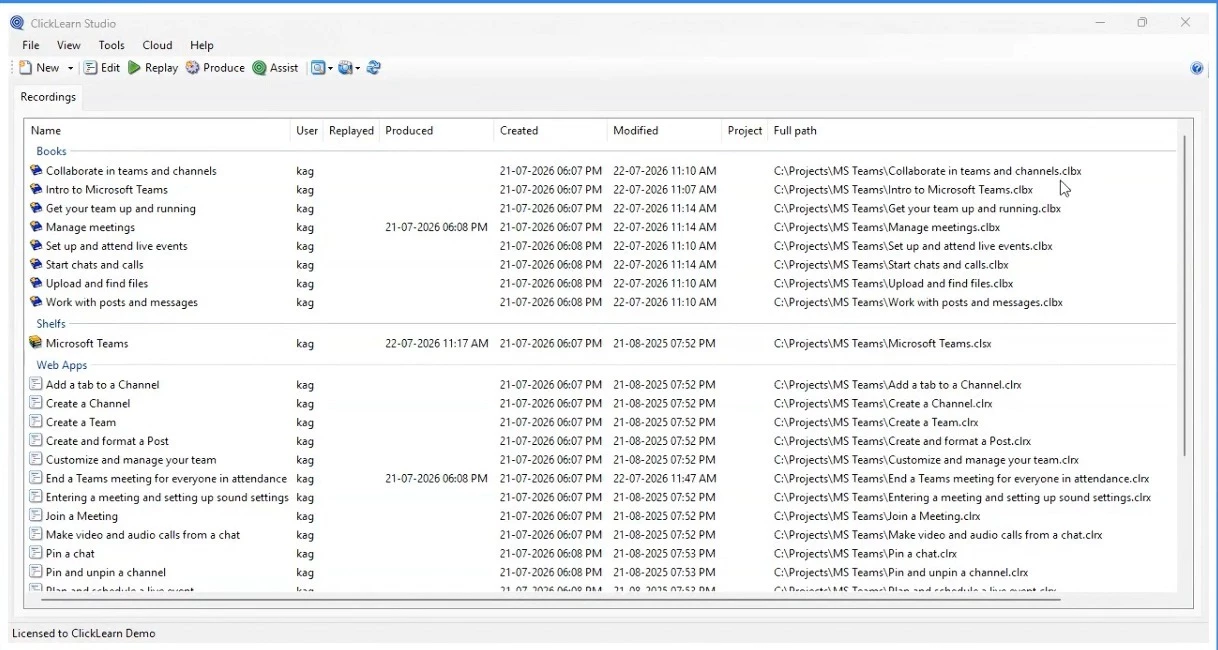The image size is (1218, 650).
Task: Open the dropdown arrow beside New
Action: [70, 68]
